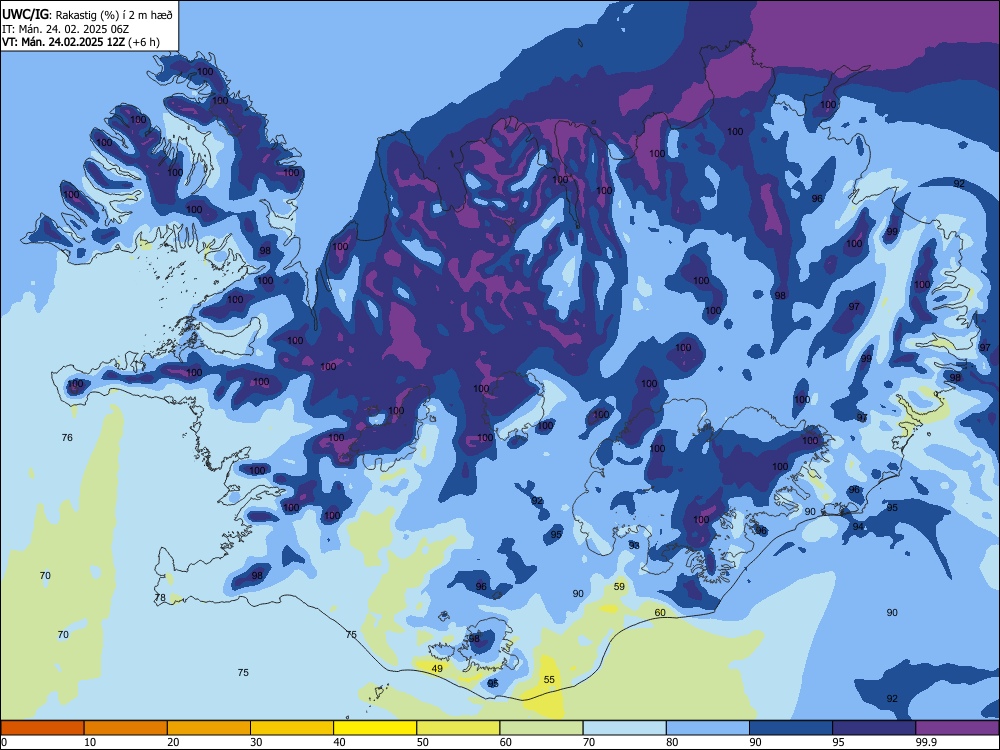The height and width of the screenshot is (750, 1000).
Task: Click the '99.9' legend scale label
Action: (x=926, y=742)
